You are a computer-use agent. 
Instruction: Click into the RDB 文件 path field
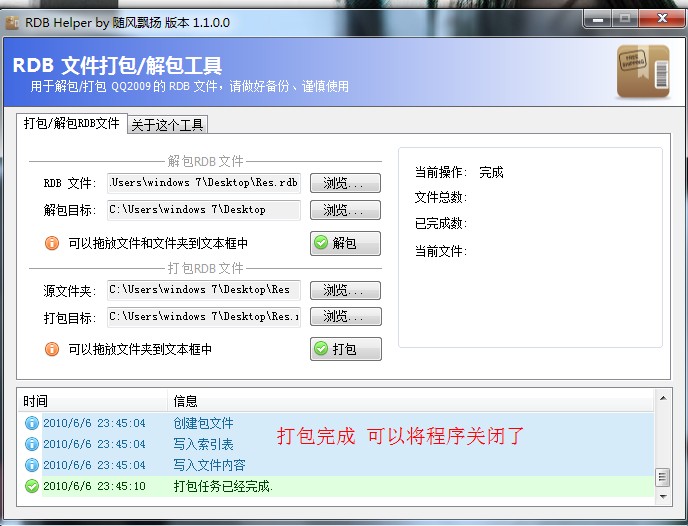(x=203, y=183)
